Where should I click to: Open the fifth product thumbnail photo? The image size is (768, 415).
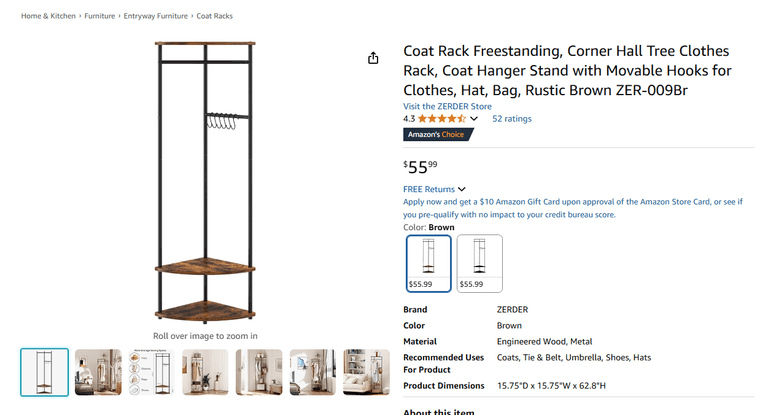pyautogui.click(x=259, y=372)
